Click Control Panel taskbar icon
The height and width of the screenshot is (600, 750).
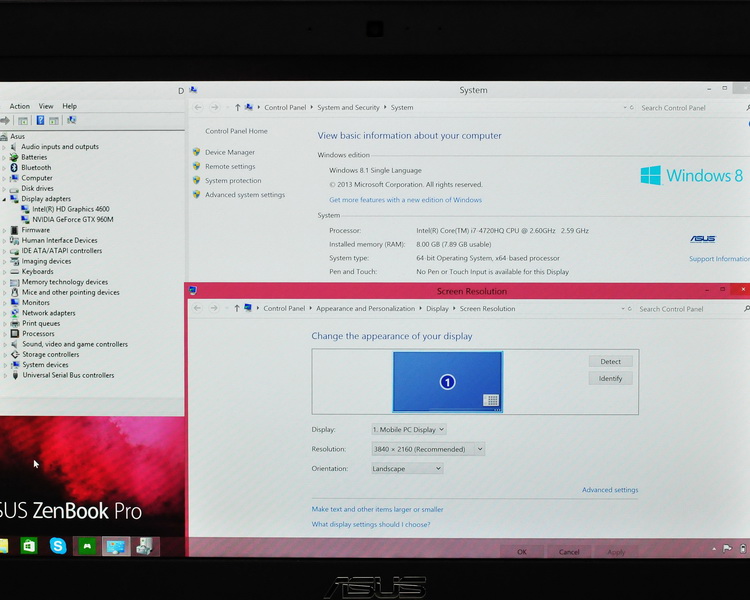pos(116,546)
